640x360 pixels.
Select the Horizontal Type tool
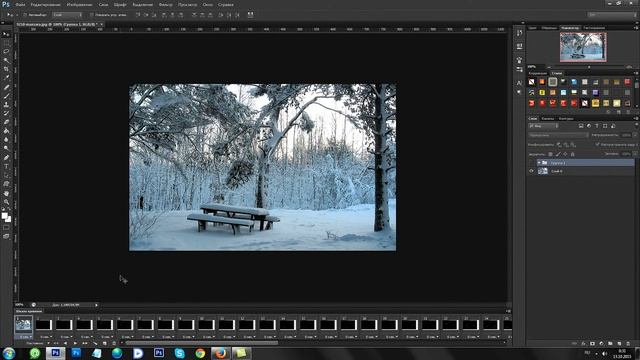(6, 167)
